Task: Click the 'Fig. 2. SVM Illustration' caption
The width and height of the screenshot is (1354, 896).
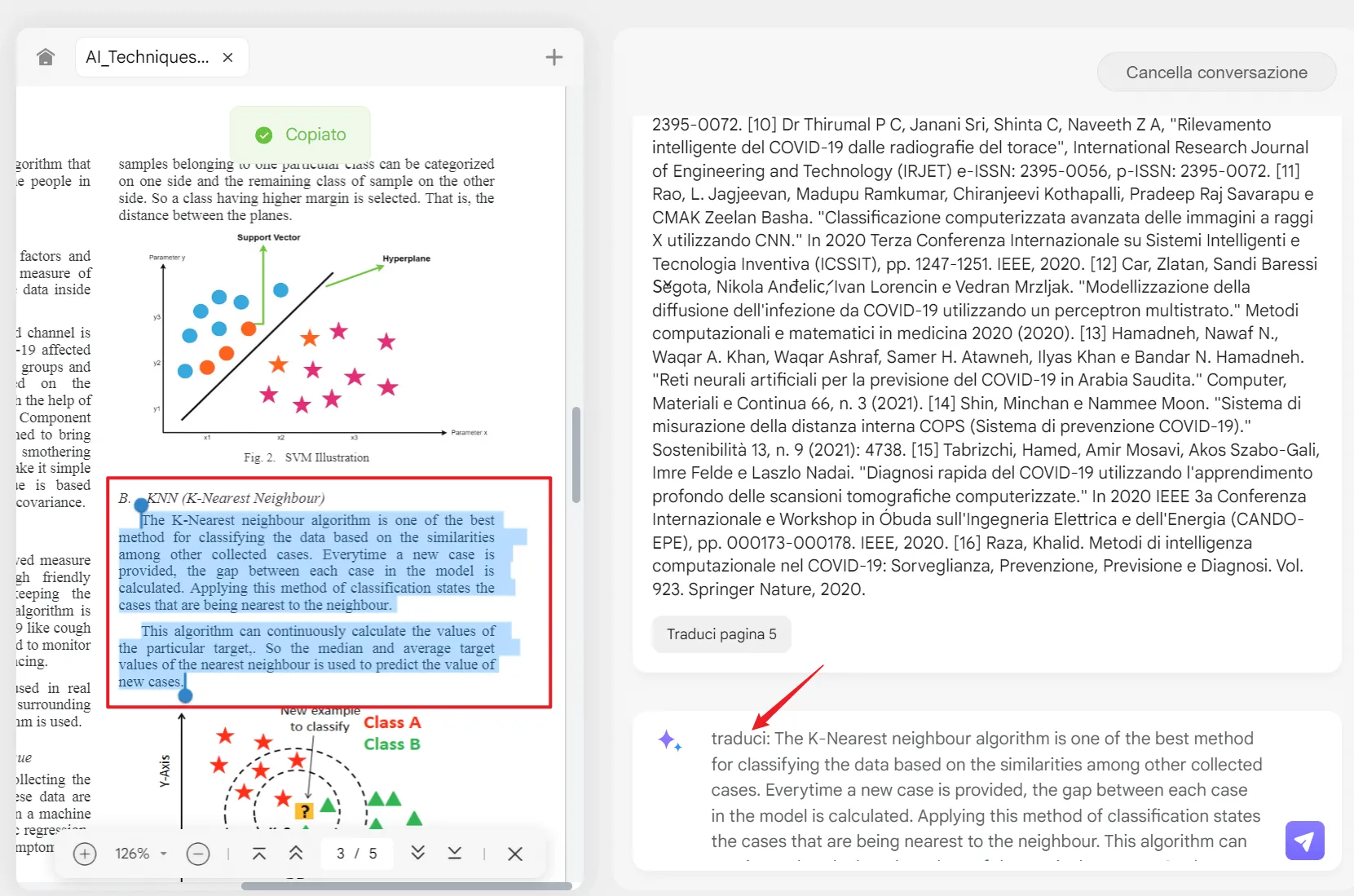Action: [307, 457]
